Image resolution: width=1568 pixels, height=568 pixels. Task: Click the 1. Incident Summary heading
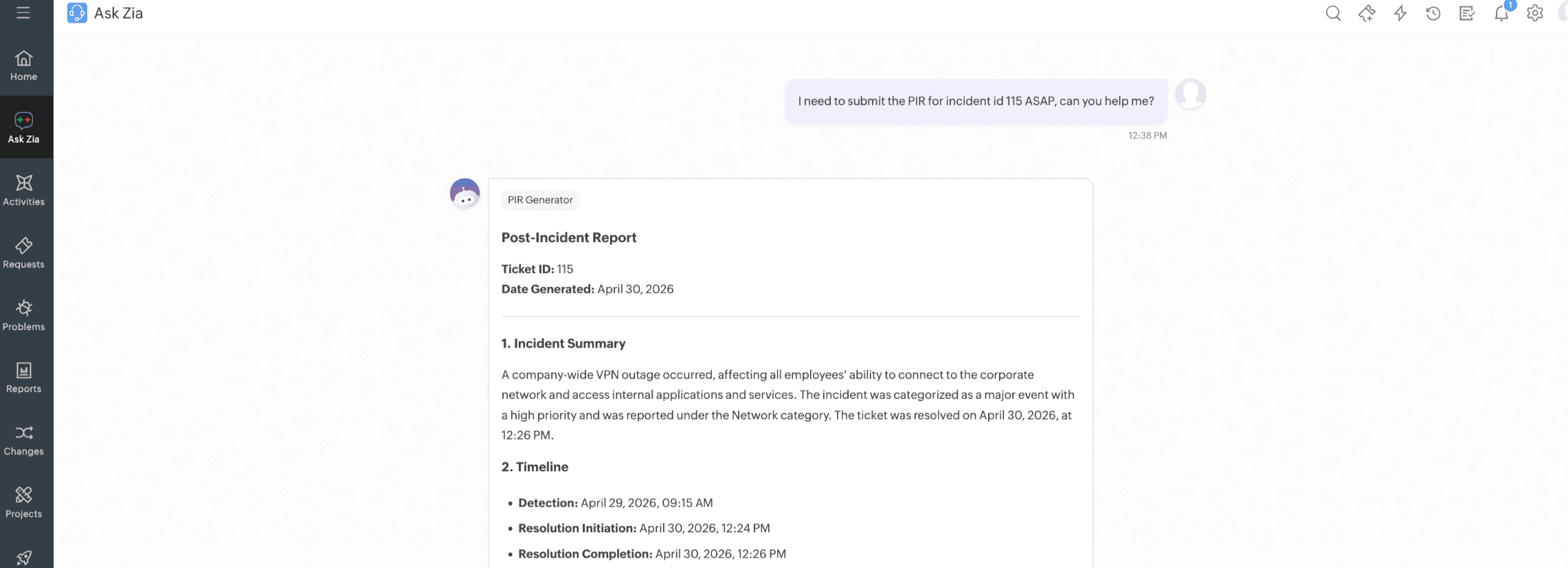click(563, 343)
